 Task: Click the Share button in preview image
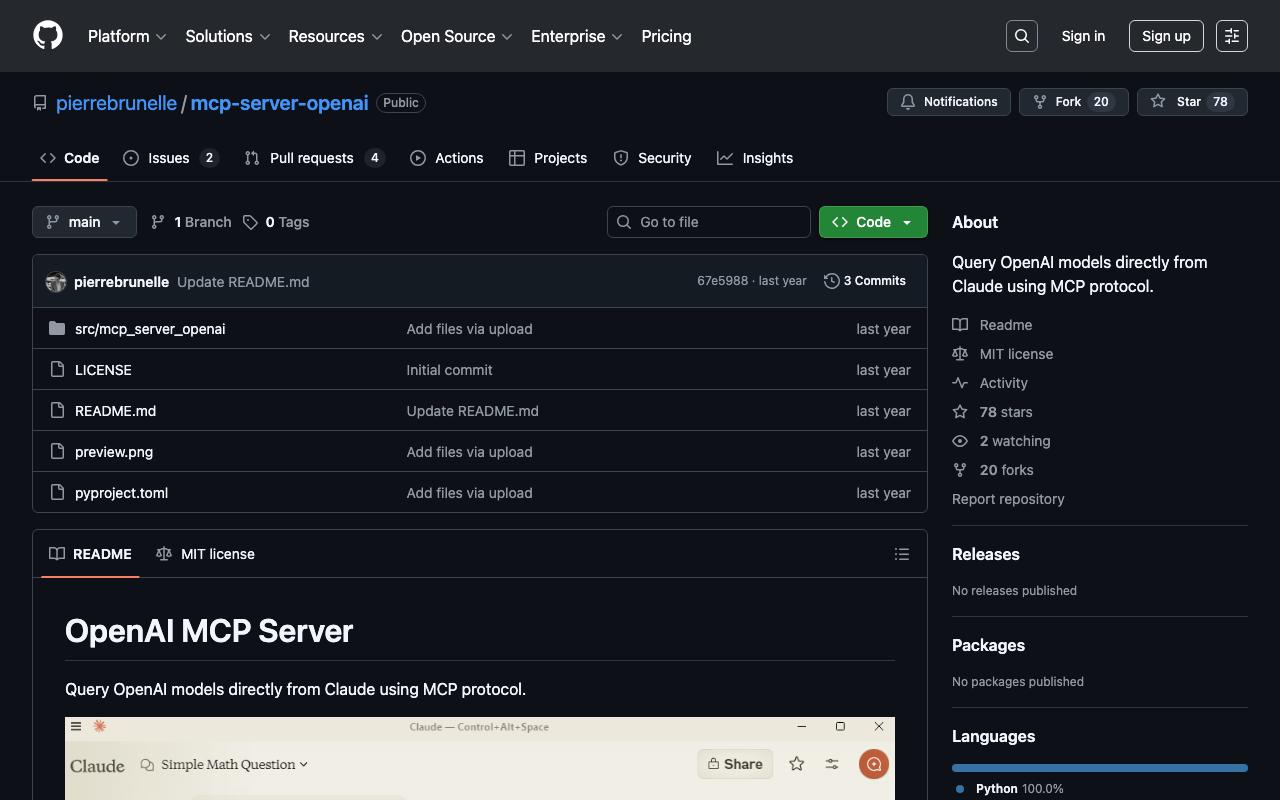735,764
